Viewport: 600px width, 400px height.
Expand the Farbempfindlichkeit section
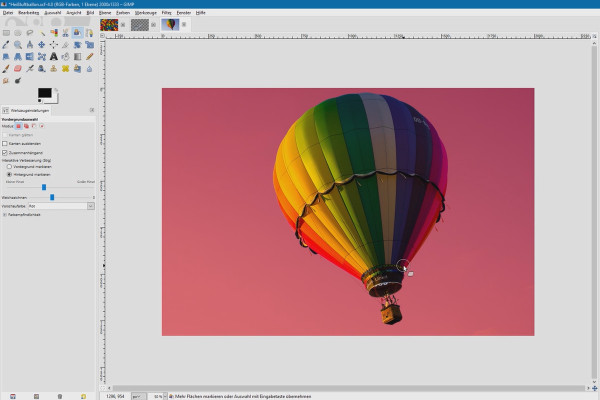coord(5,215)
